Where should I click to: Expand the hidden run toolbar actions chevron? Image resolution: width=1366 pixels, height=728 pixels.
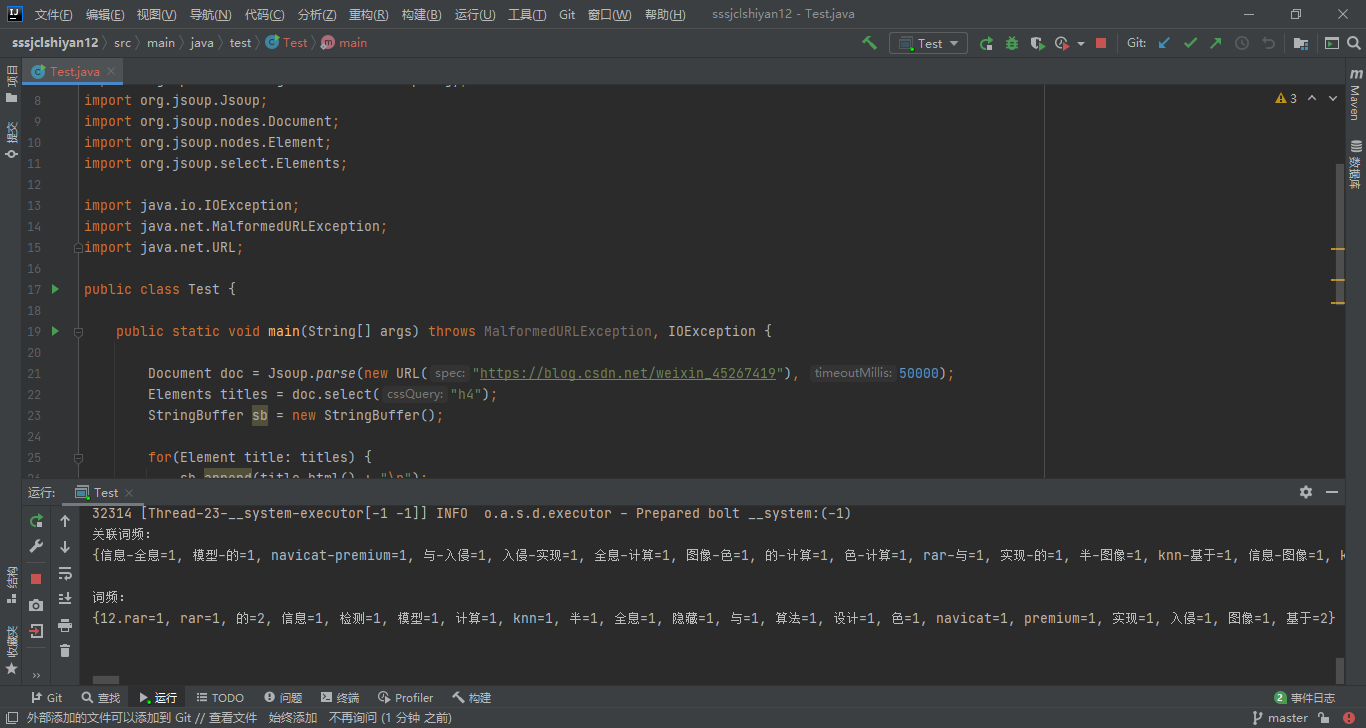(x=37, y=675)
